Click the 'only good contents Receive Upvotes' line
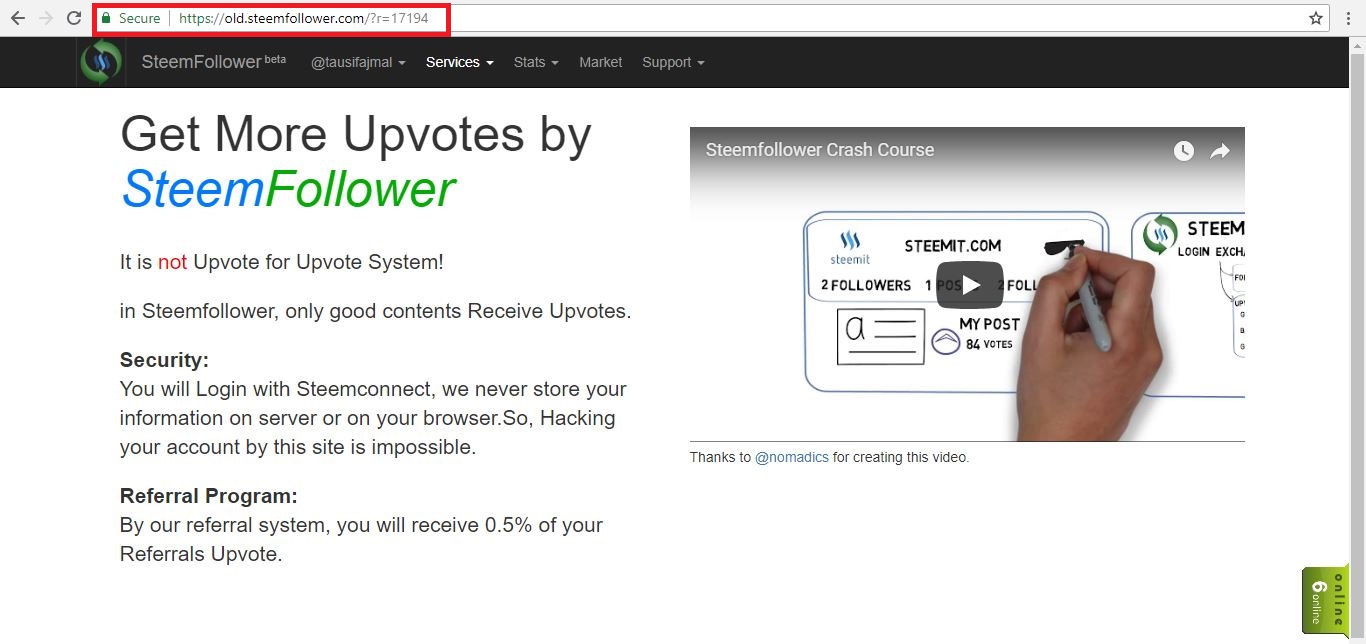The width and height of the screenshot is (1366, 644). pos(376,311)
